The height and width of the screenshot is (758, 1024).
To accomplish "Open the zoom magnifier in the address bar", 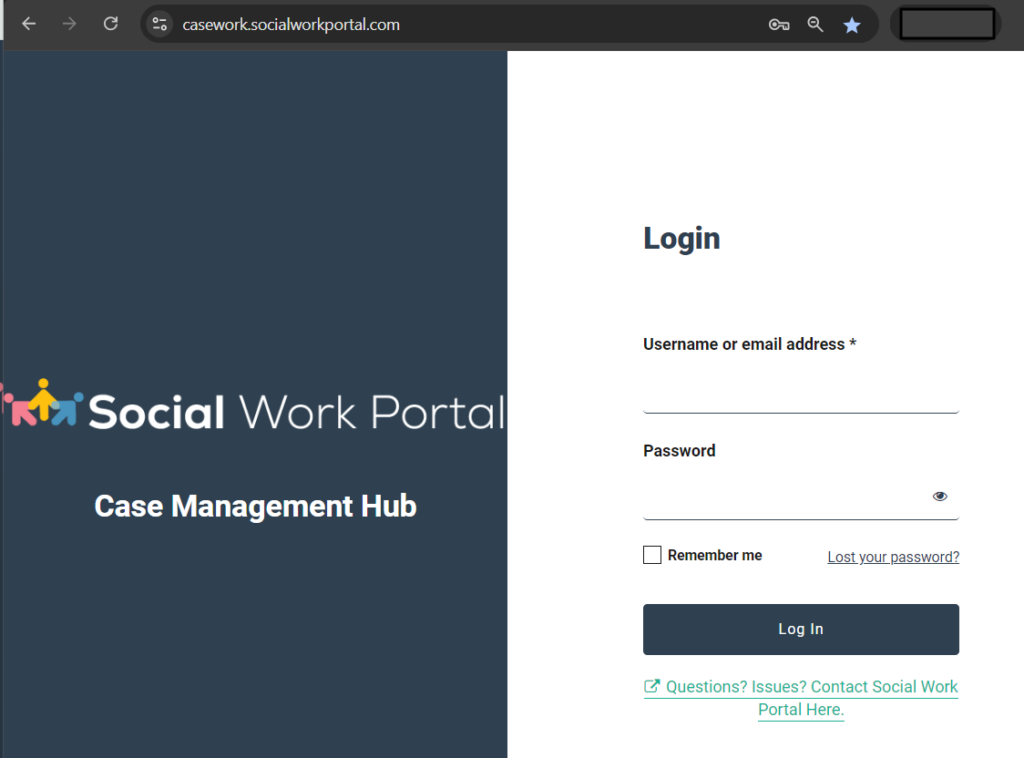I will [x=815, y=23].
